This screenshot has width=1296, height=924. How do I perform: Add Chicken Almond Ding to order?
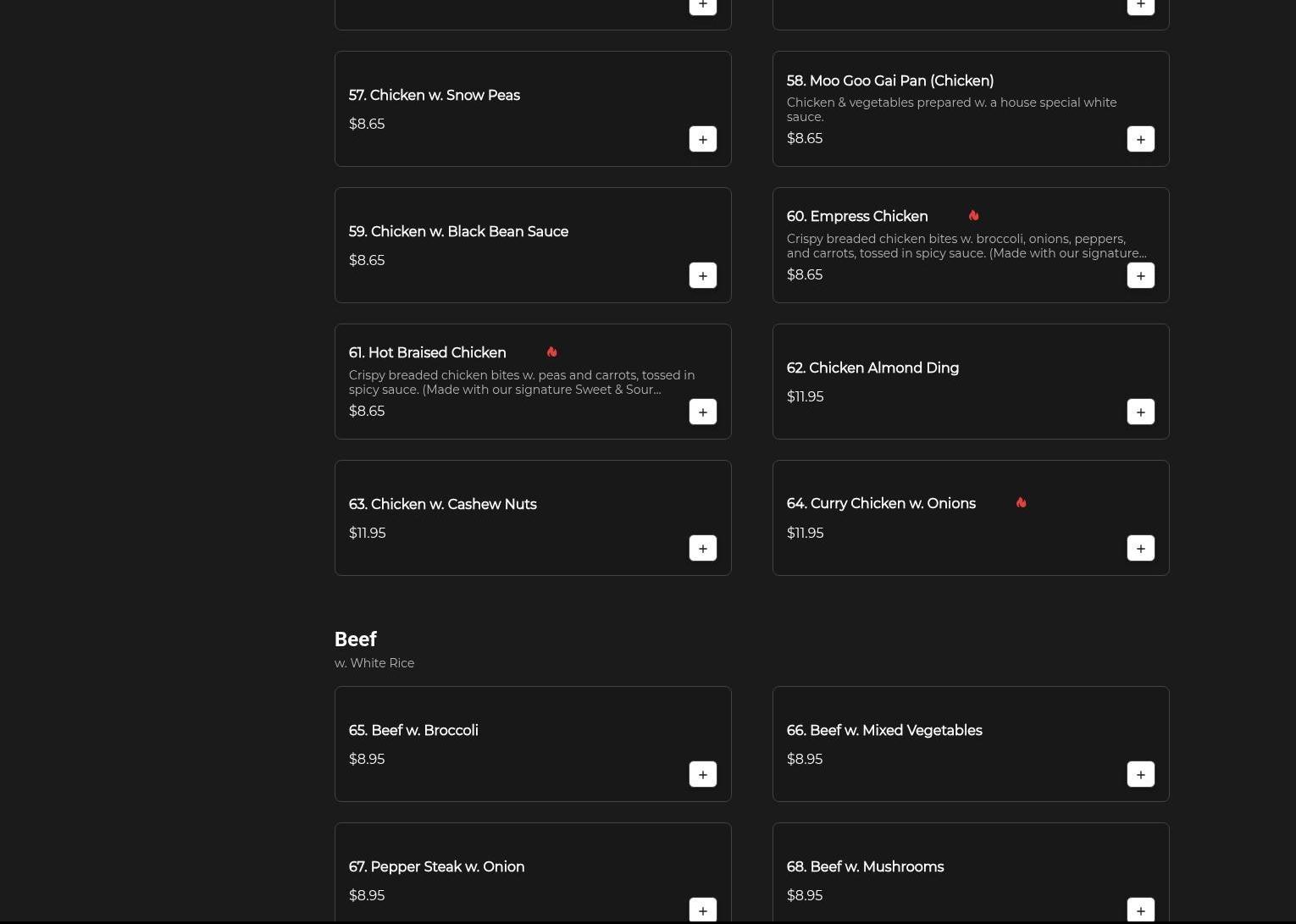pyautogui.click(x=1140, y=412)
